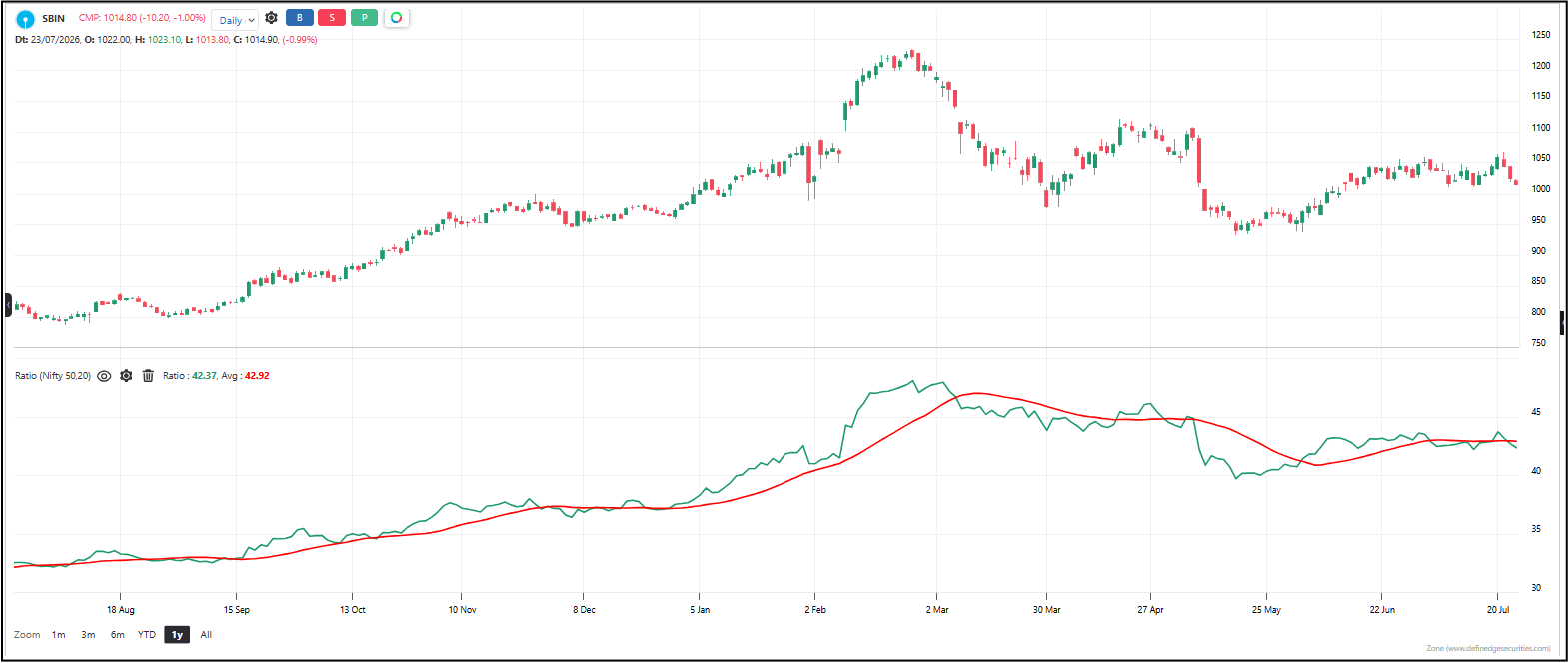Click the 1250 price axis label
1568x663 pixels.
click(1541, 35)
